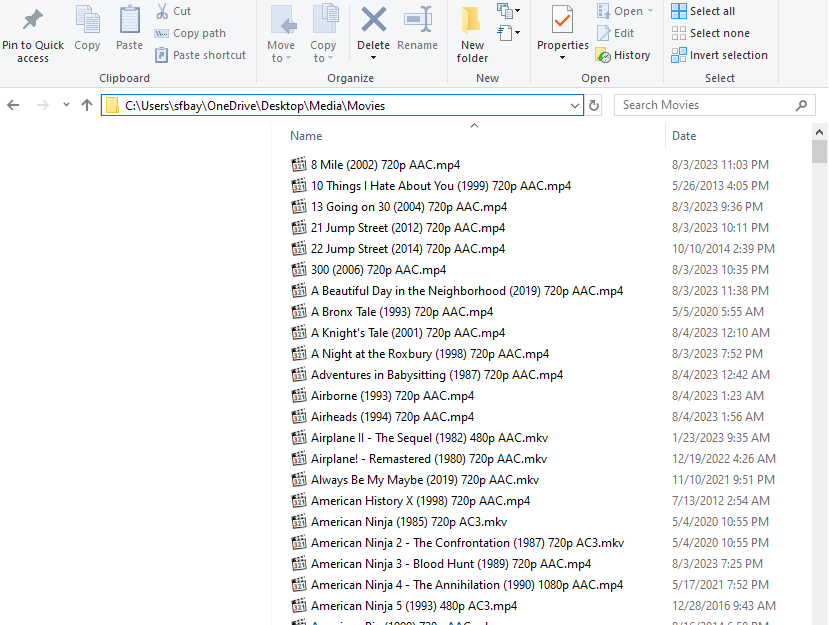Click the Paste shortcut icon
This screenshot has width=829, height=625.
pos(162,55)
